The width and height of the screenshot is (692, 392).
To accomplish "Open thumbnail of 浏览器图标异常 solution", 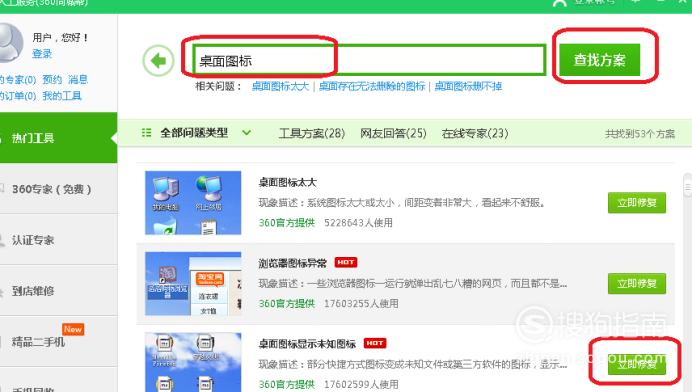I will [x=193, y=283].
